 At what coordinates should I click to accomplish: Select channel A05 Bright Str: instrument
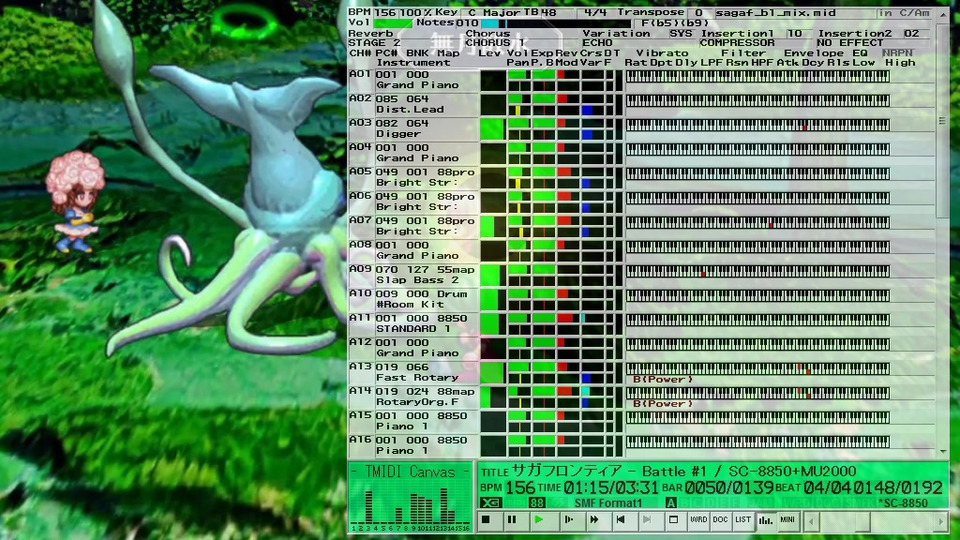pos(417,182)
